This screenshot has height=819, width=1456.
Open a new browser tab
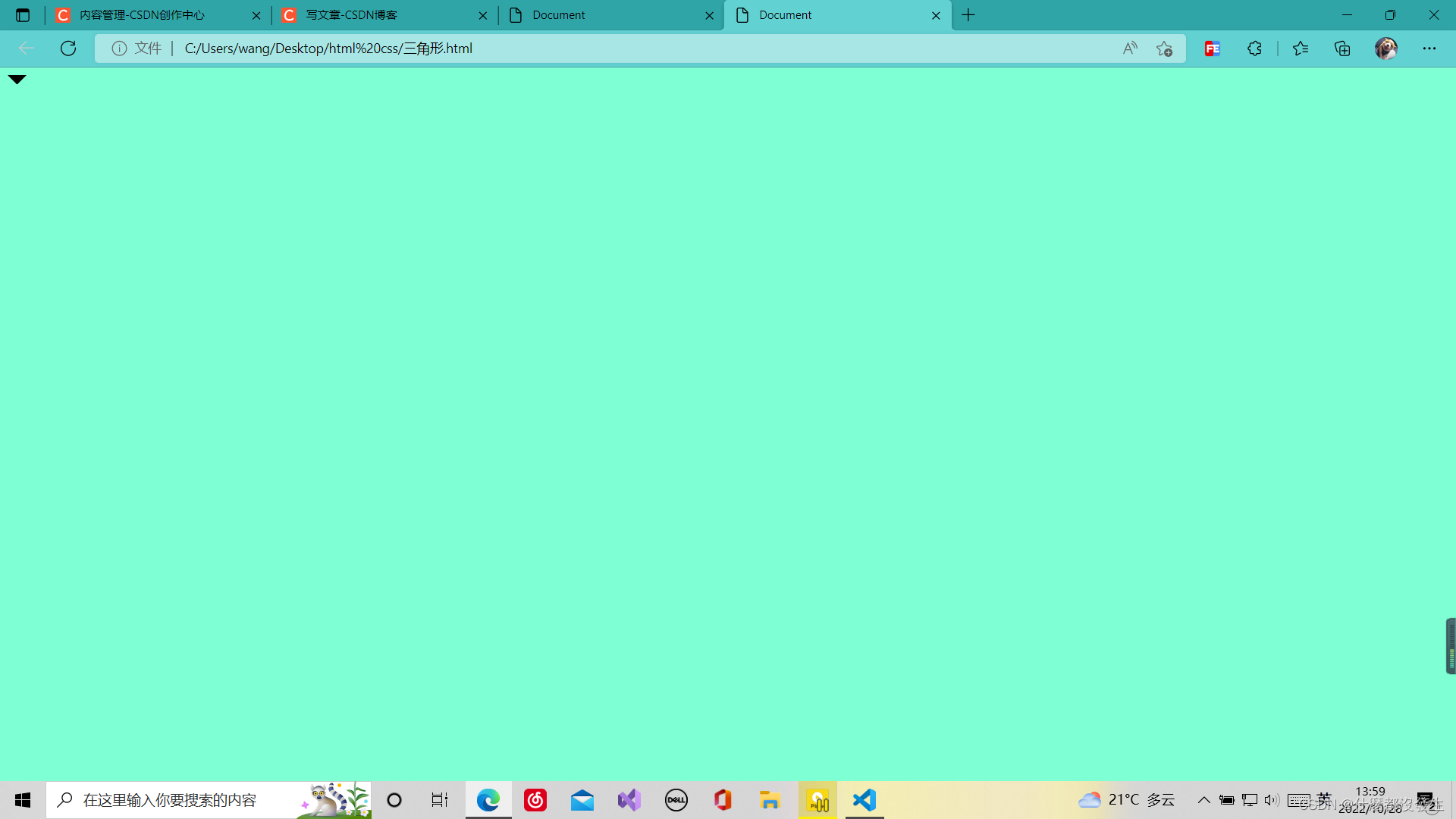coord(968,15)
